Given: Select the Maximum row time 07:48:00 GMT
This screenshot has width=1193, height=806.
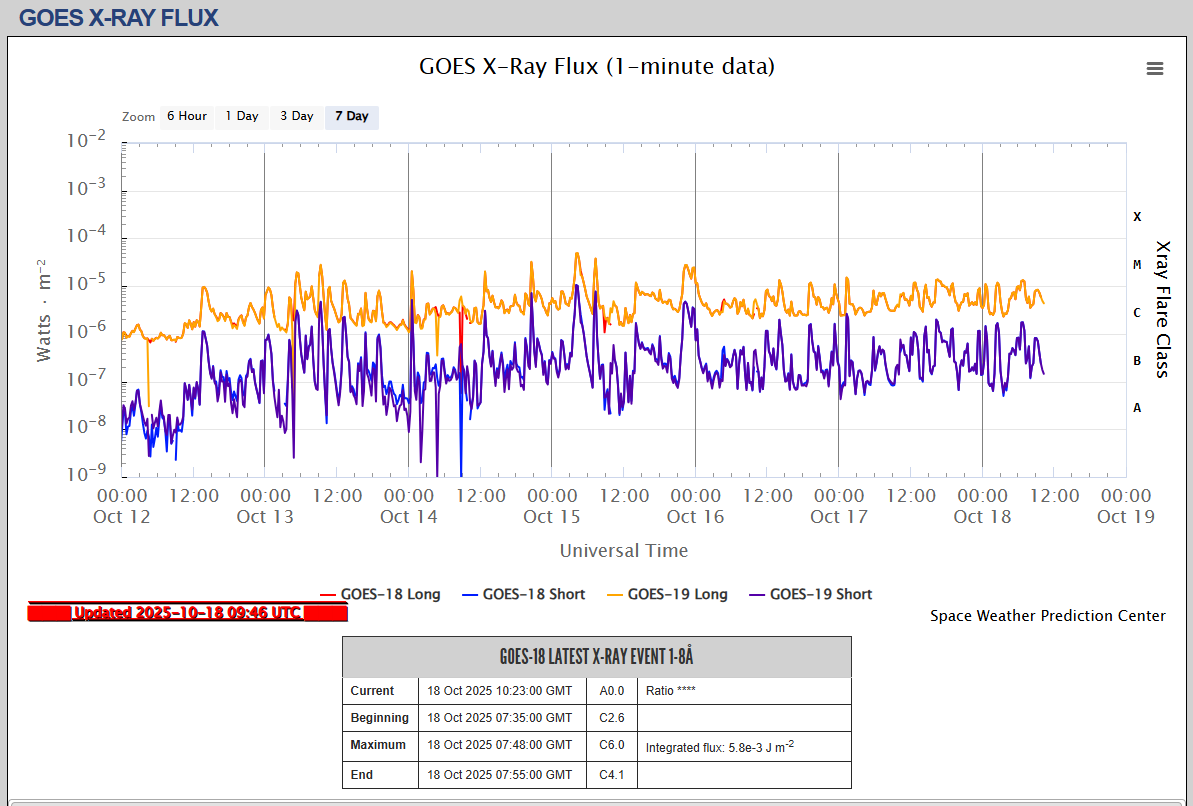Looking at the screenshot, I should point(499,745).
